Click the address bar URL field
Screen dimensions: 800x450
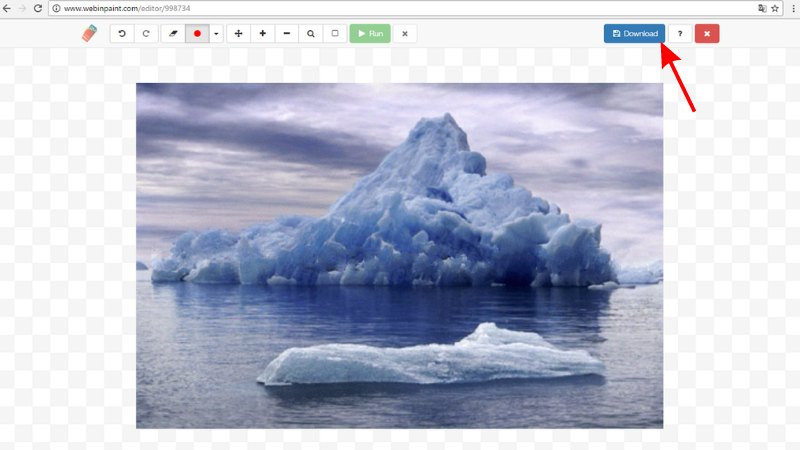tap(416, 8)
